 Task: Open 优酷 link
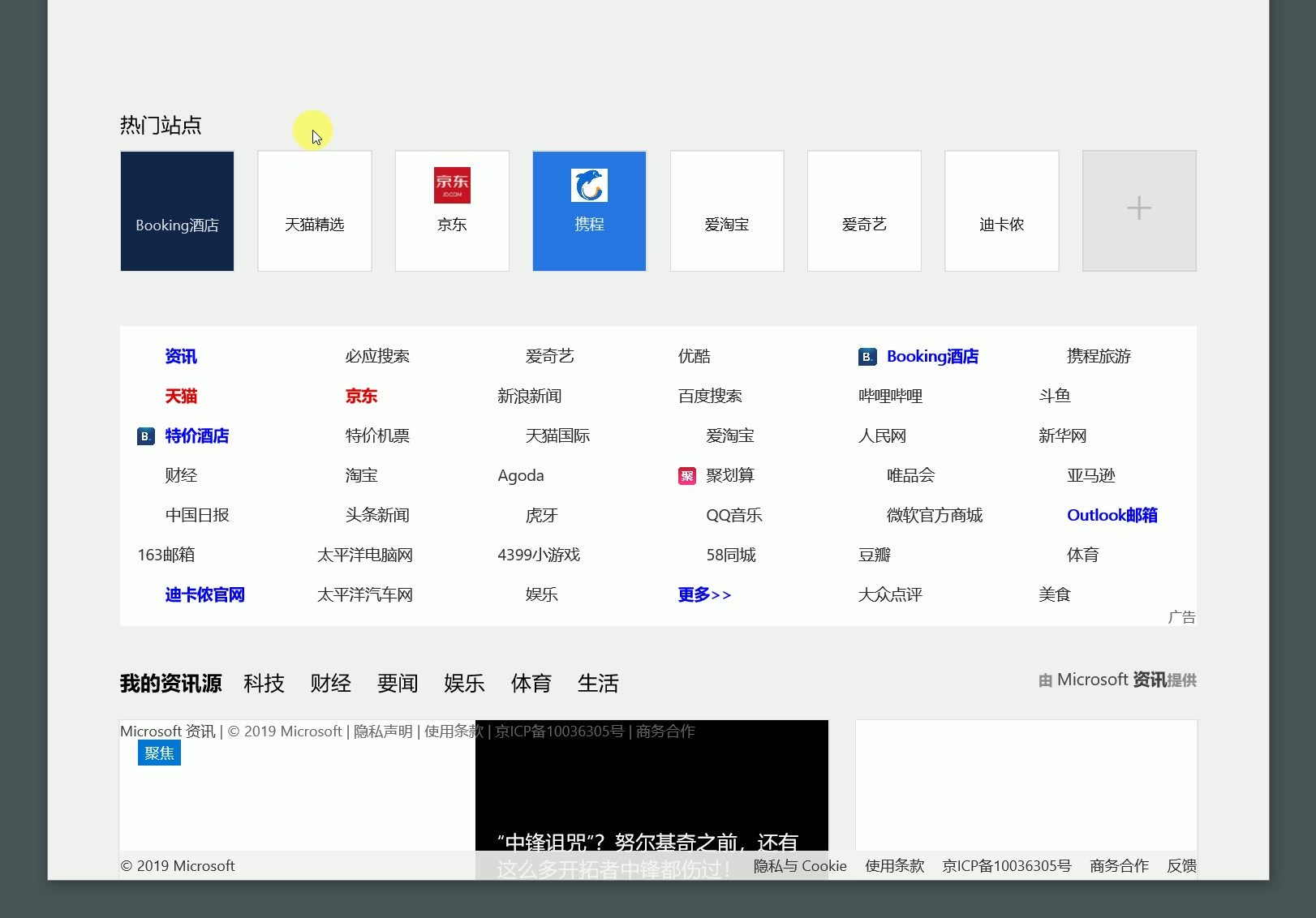click(695, 356)
